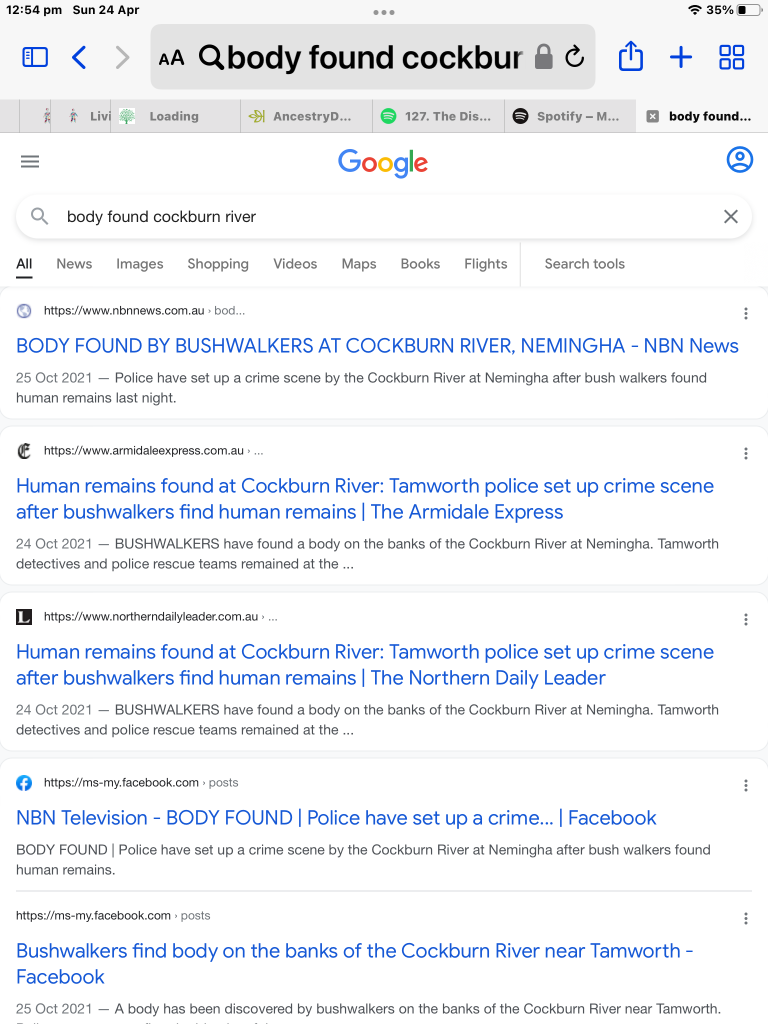This screenshot has width=768, height=1024.
Task: Open the Google hamburger menu
Action: [30, 162]
